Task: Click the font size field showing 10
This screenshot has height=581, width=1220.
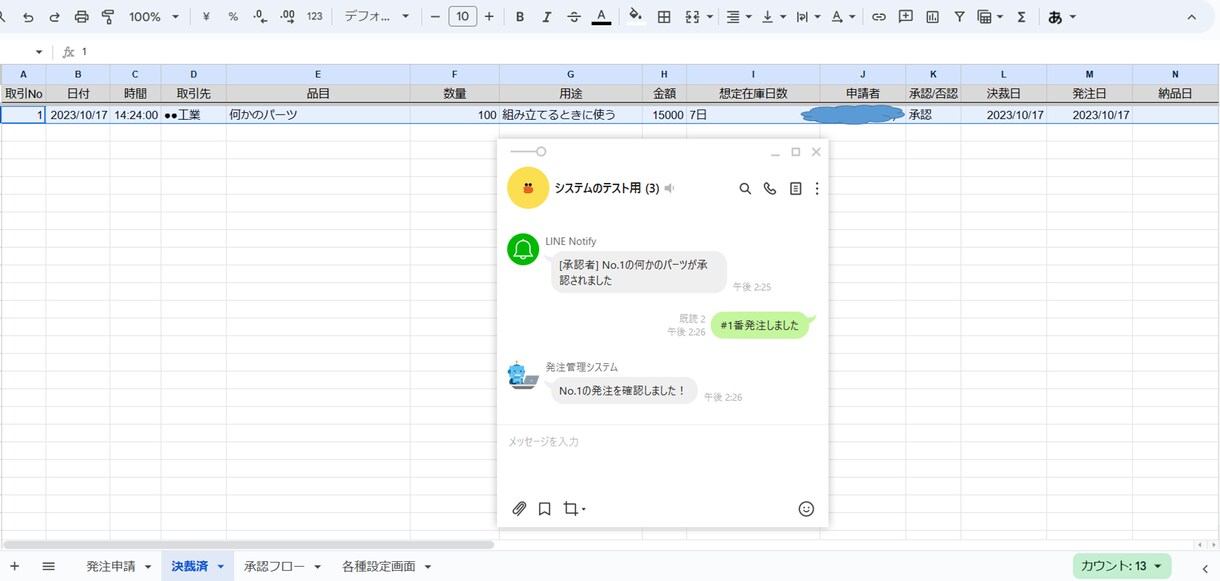Action: (462, 17)
